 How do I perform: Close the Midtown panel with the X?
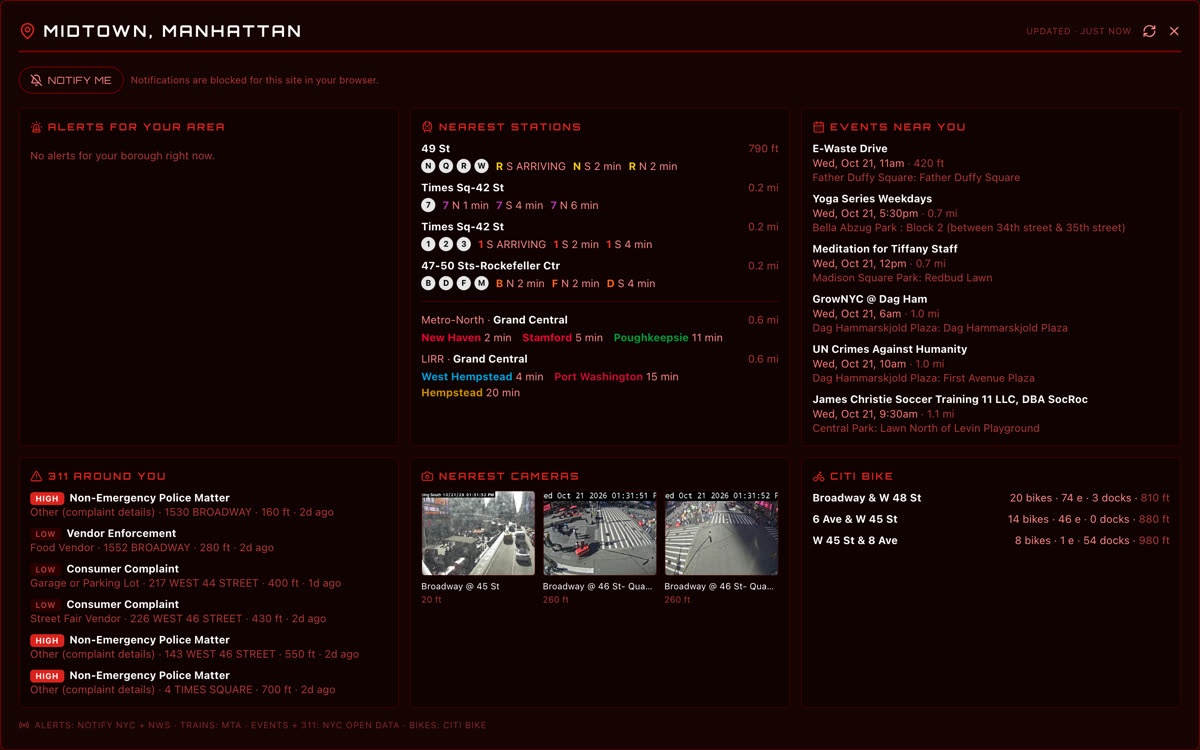[x=1175, y=31]
